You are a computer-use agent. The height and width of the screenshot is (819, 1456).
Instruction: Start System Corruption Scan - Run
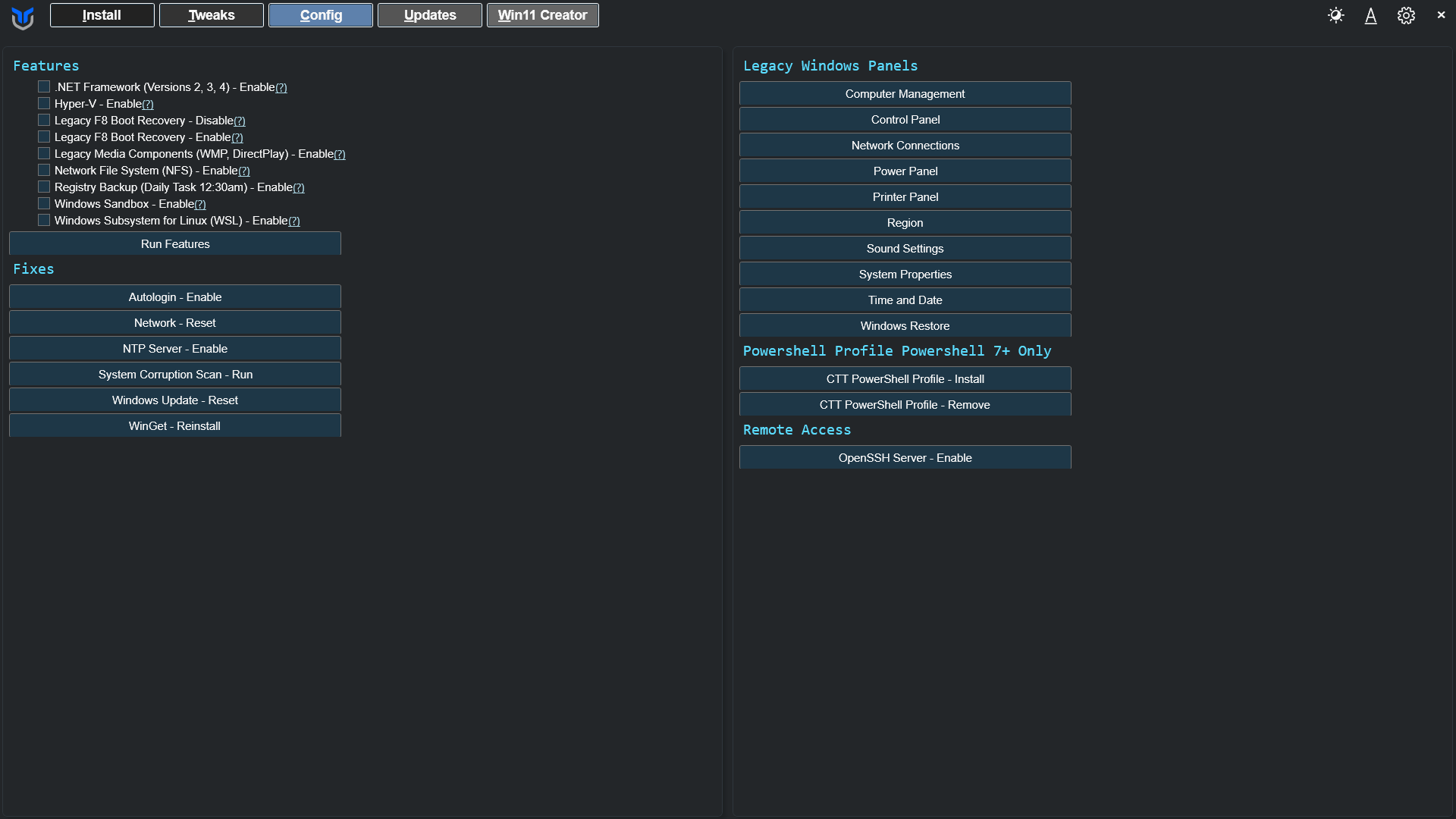pyautogui.click(x=175, y=375)
